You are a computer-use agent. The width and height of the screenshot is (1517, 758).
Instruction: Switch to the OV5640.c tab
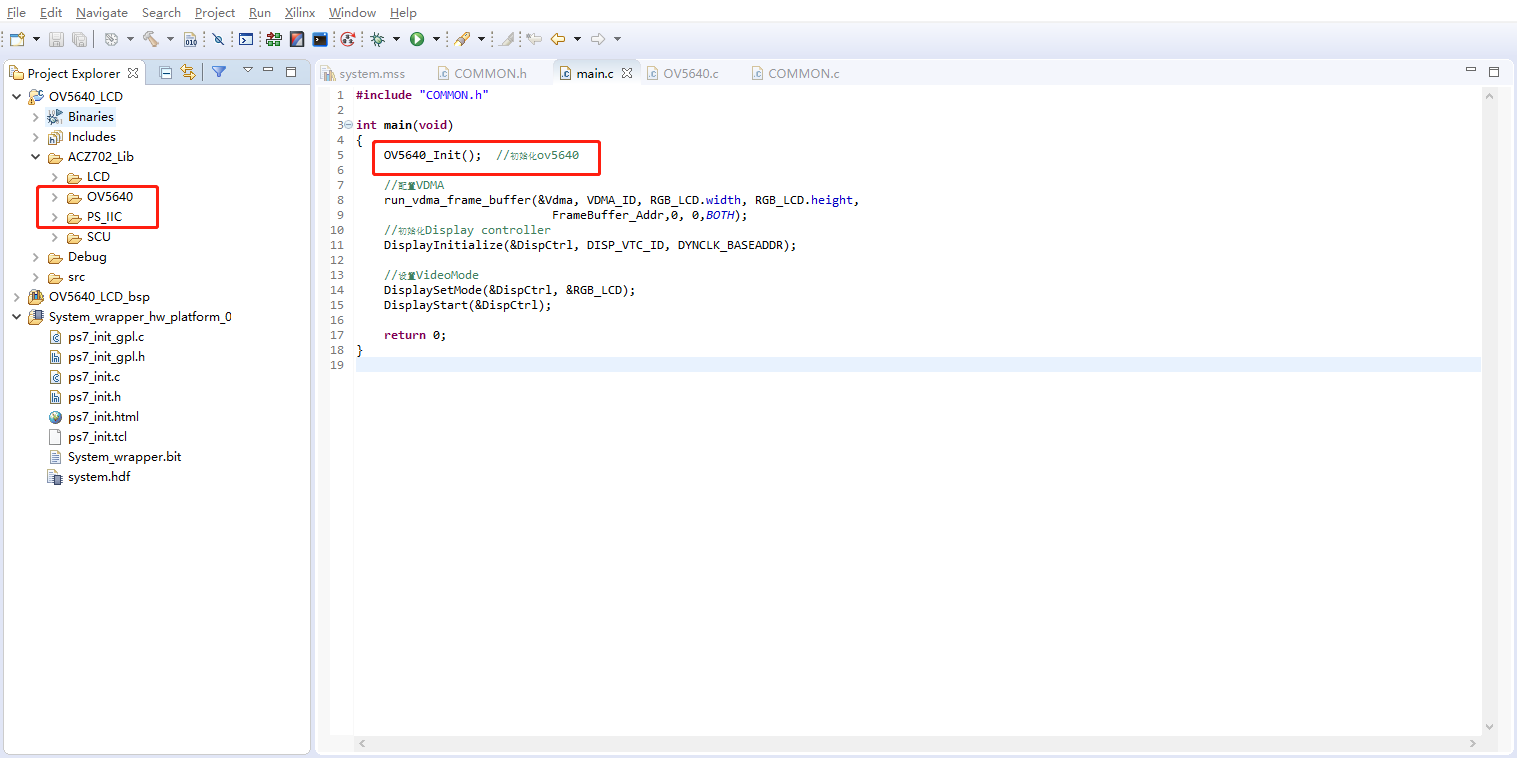click(682, 73)
